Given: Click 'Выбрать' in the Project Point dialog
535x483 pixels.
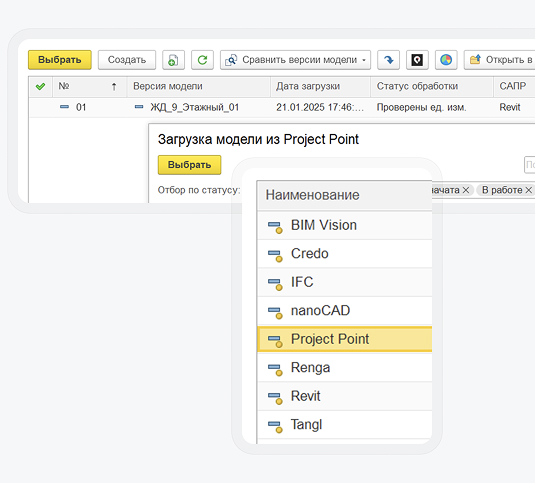Looking at the screenshot, I should (x=189, y=165).
